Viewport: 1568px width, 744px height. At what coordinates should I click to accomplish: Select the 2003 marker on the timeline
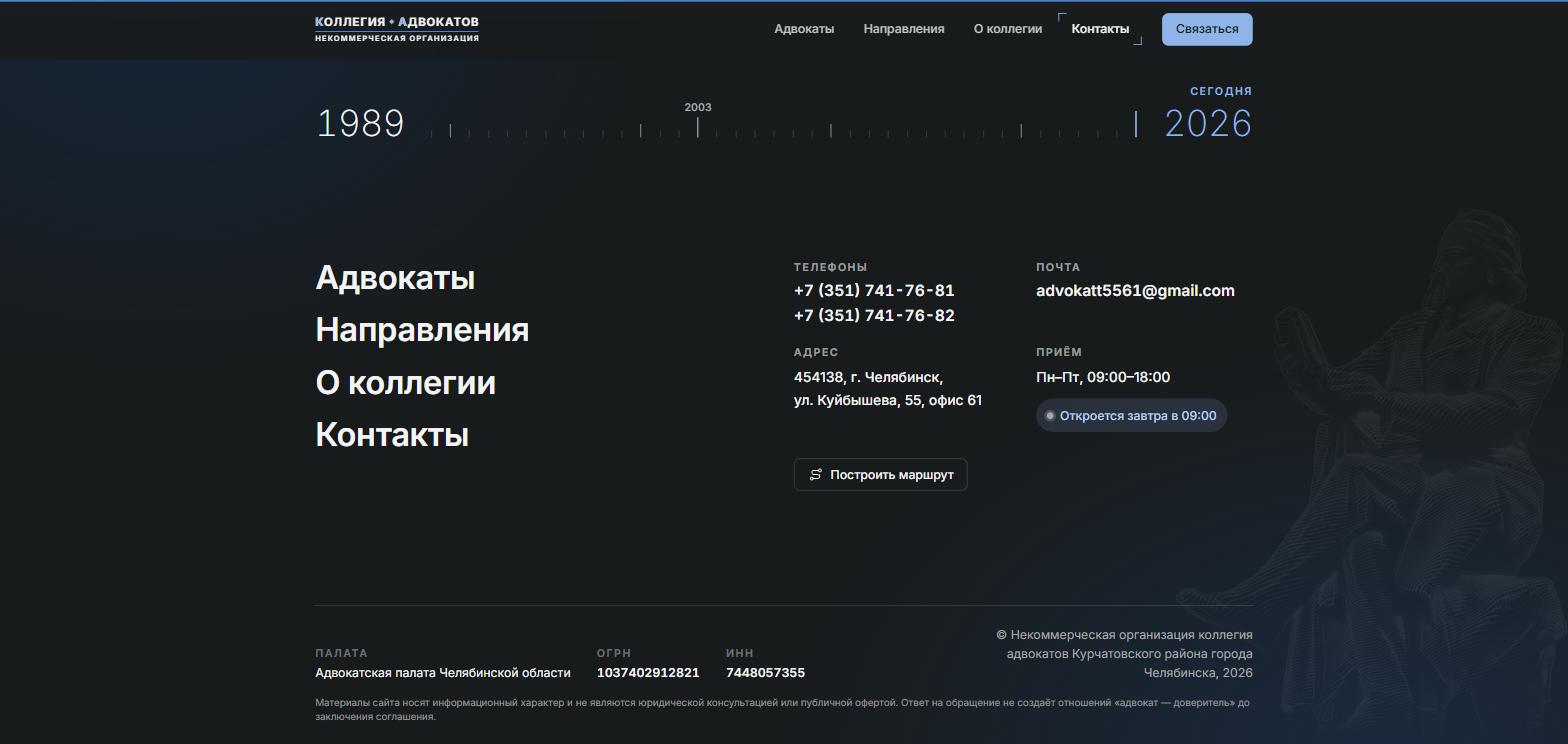point(698,119)
